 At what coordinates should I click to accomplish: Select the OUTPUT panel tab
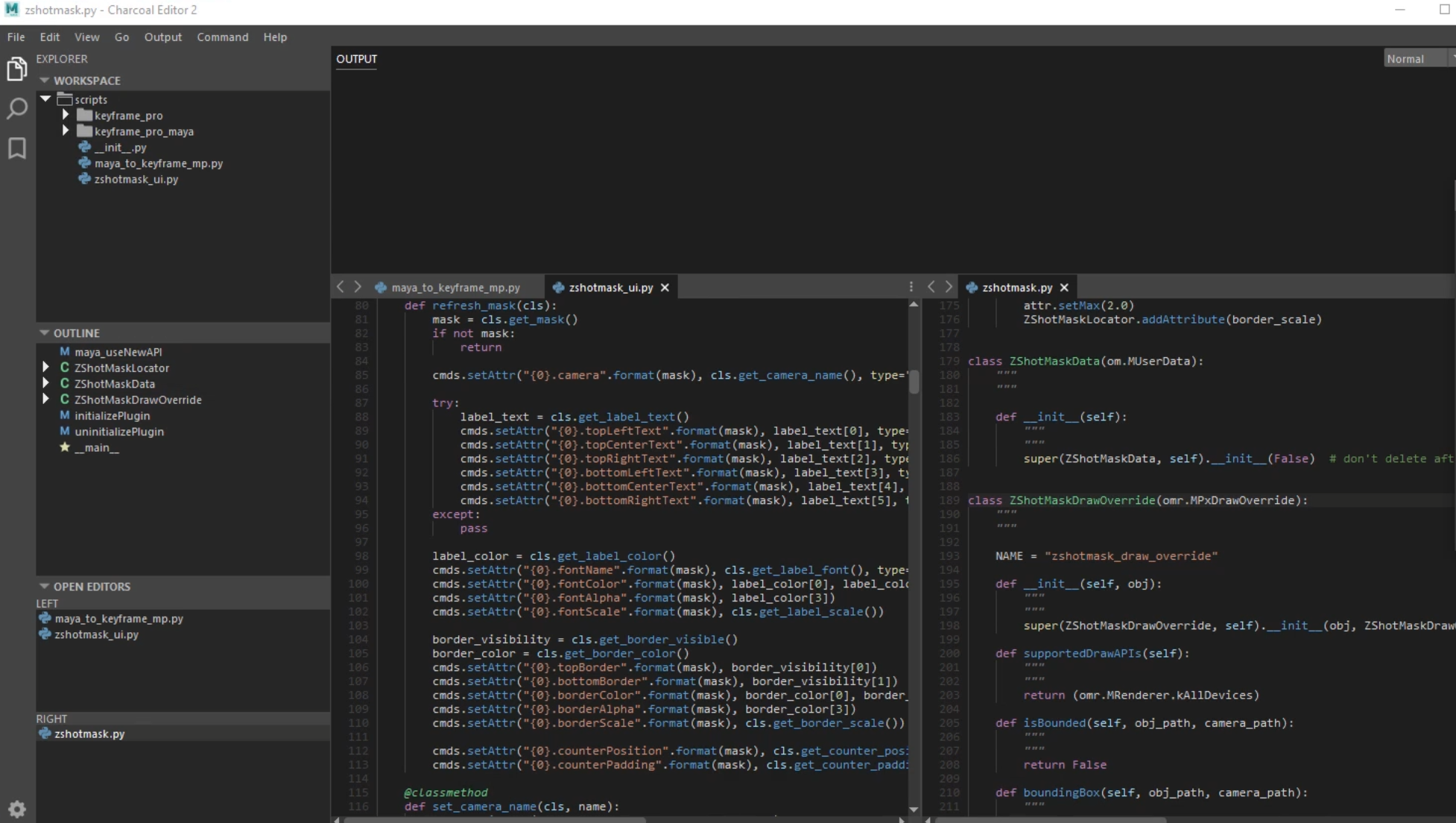356,59
